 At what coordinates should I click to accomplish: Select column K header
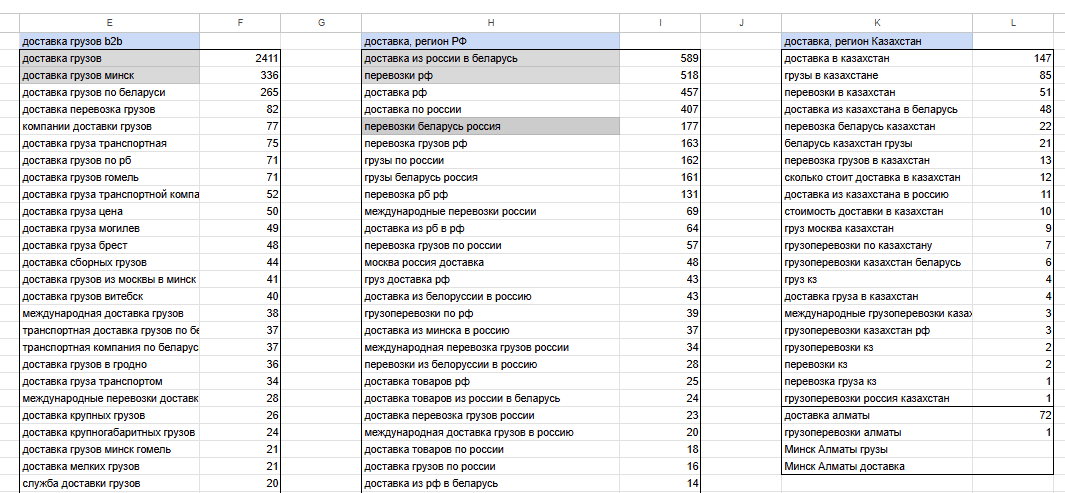pyautogui.click(x=878, y=23)
